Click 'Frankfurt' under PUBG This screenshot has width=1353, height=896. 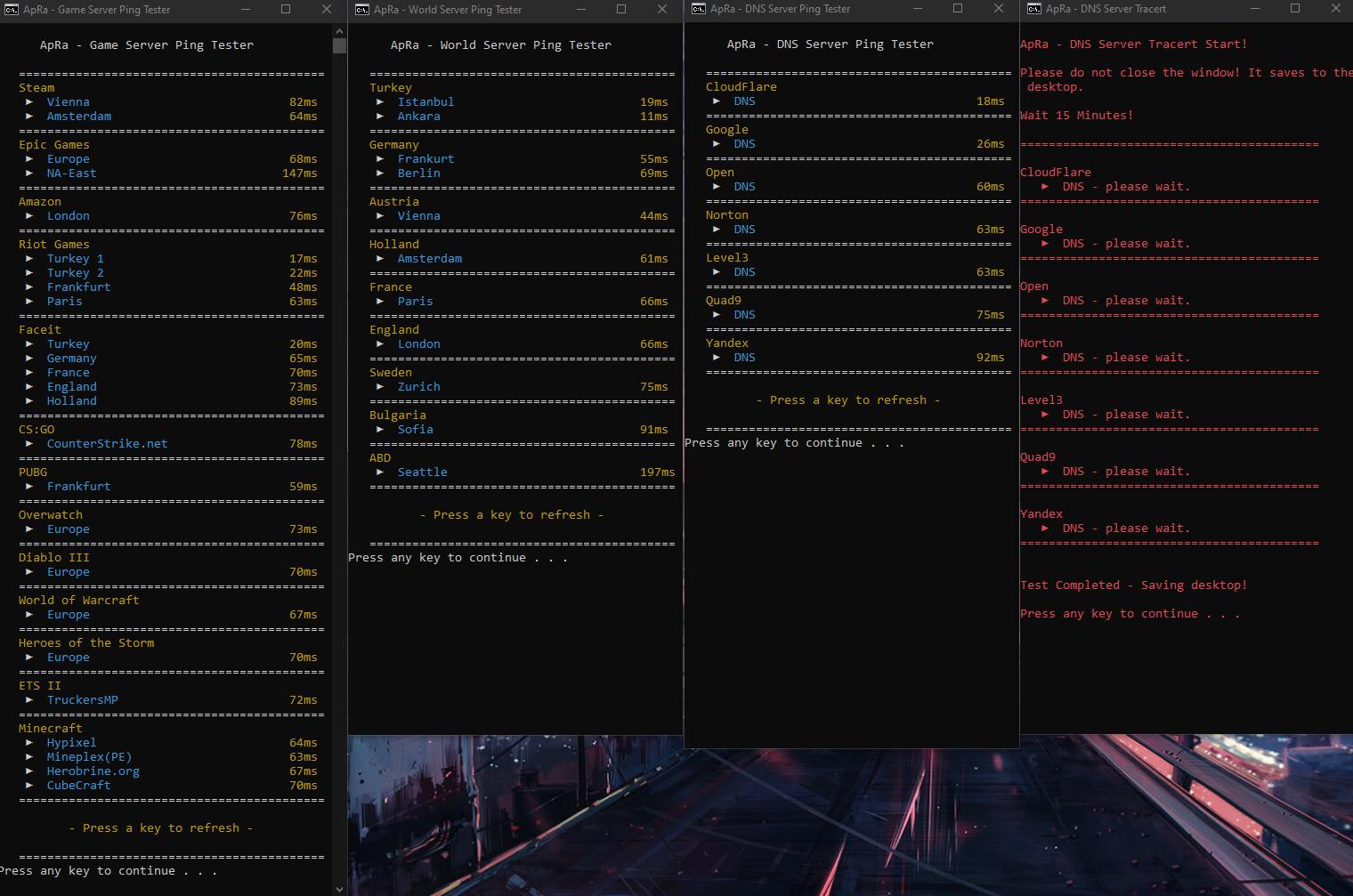[x=79, y=487]
